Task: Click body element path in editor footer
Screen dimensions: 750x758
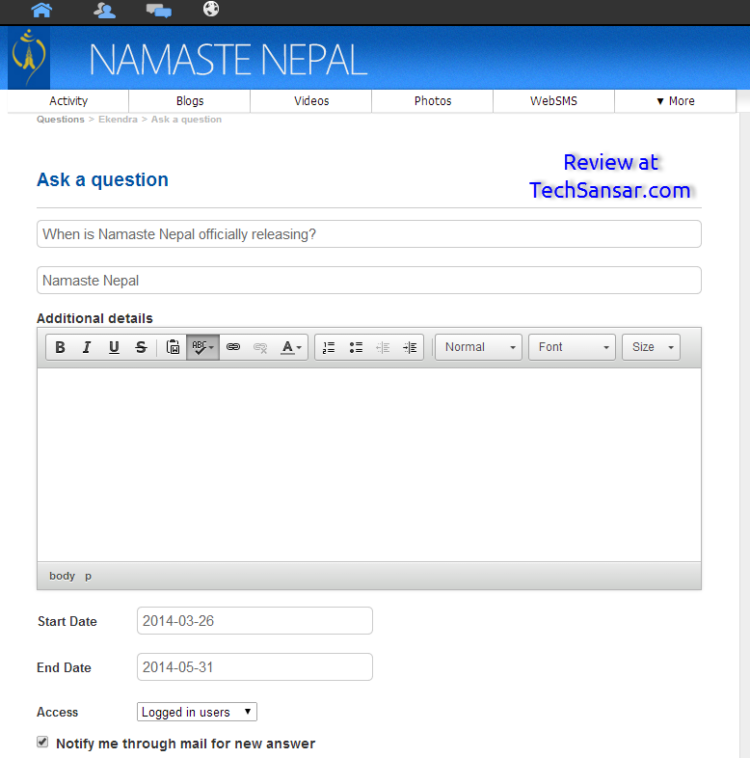Action: (62, 576)
